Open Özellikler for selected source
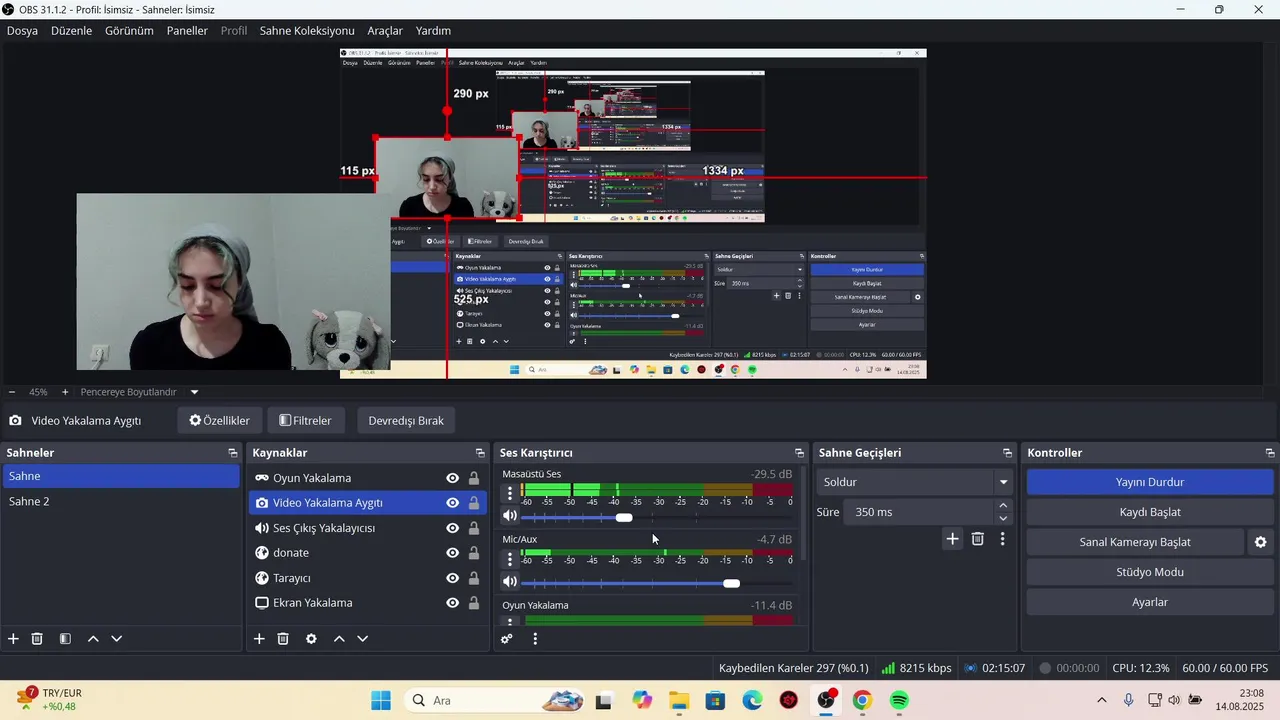The width and height of the screenshot is (1280, 720). 219,421
